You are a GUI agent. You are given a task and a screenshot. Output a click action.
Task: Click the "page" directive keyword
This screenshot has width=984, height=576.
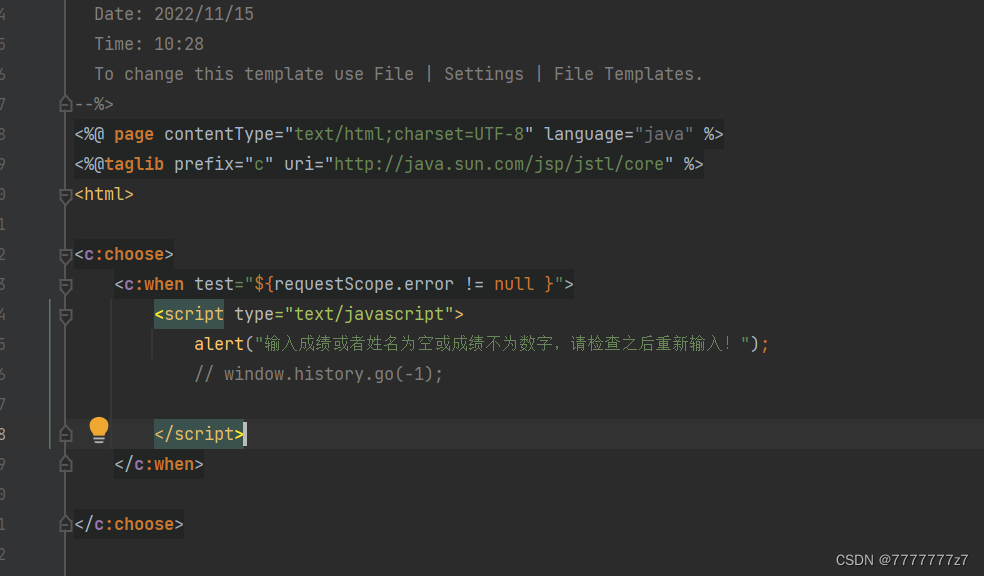134,134
